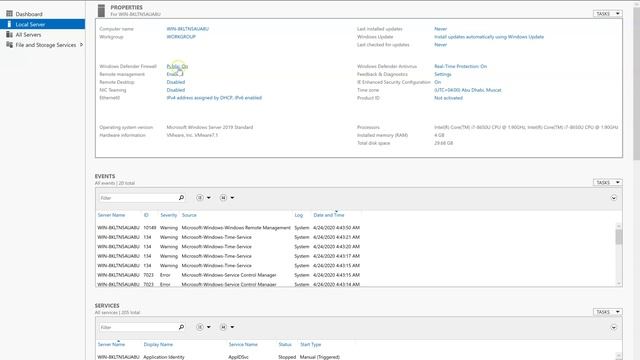Select Local Server in the sidebar
The width and height of the screenshot is (640, 360).
point(42,24)
